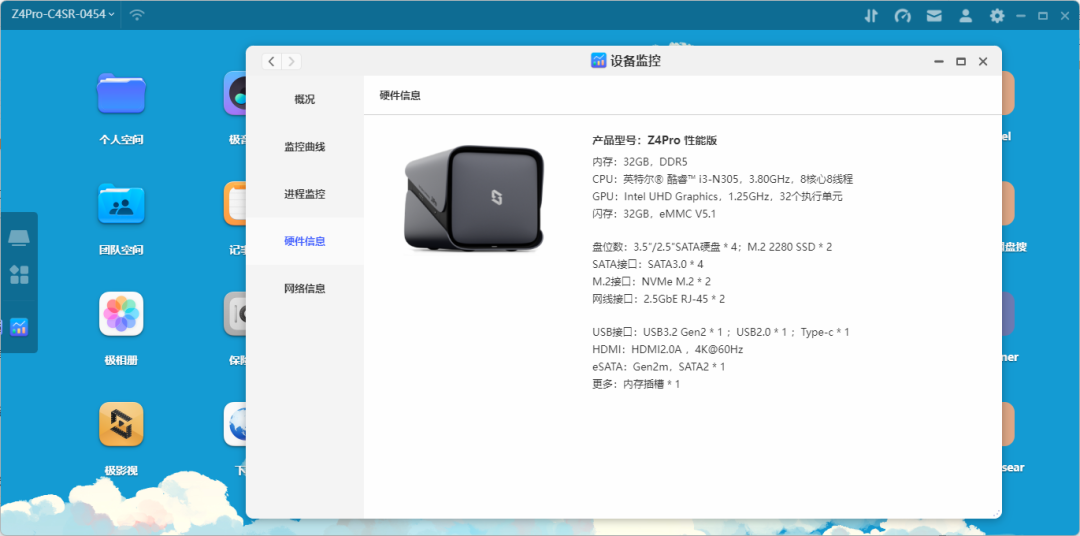The width and height of the screenshot is (1080, 536).
Task: Click the 内存: 32GB, DDR5 line
Action: tap(640, 163)
